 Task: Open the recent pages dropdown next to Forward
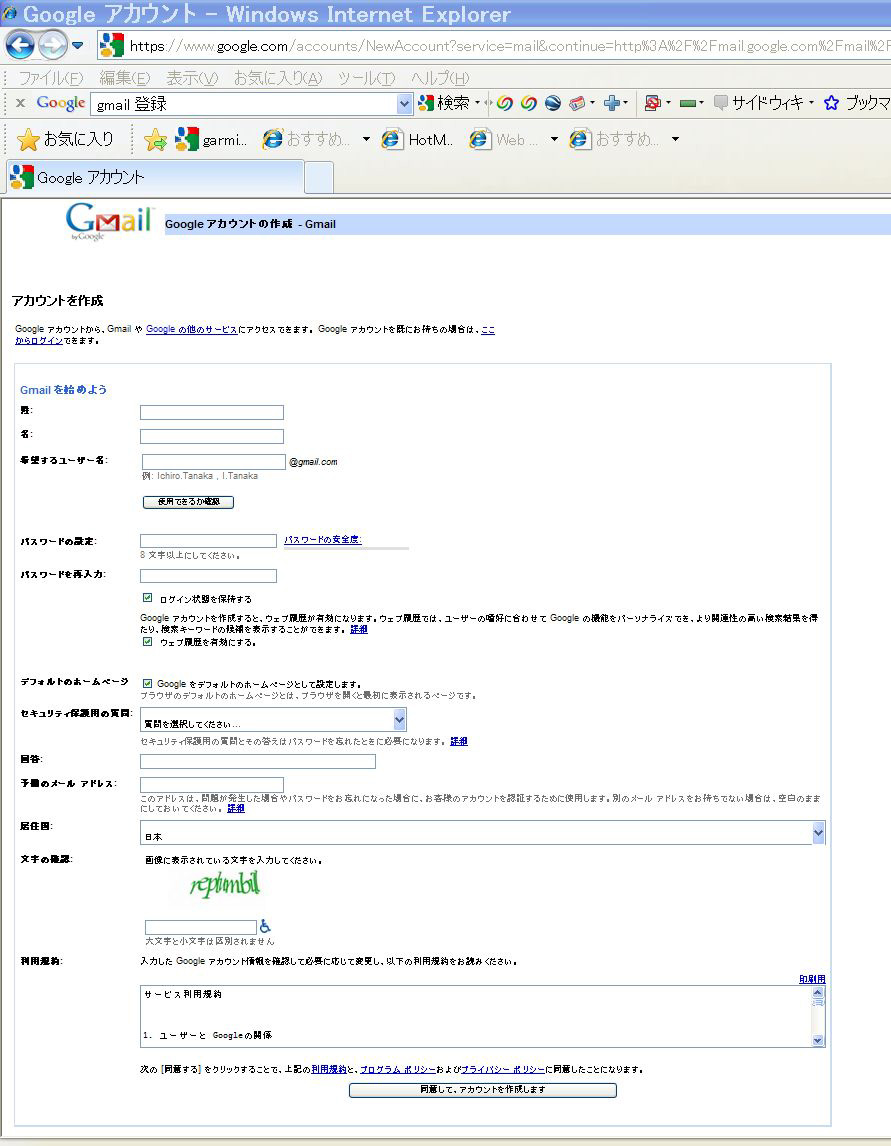tap(77, 45)
